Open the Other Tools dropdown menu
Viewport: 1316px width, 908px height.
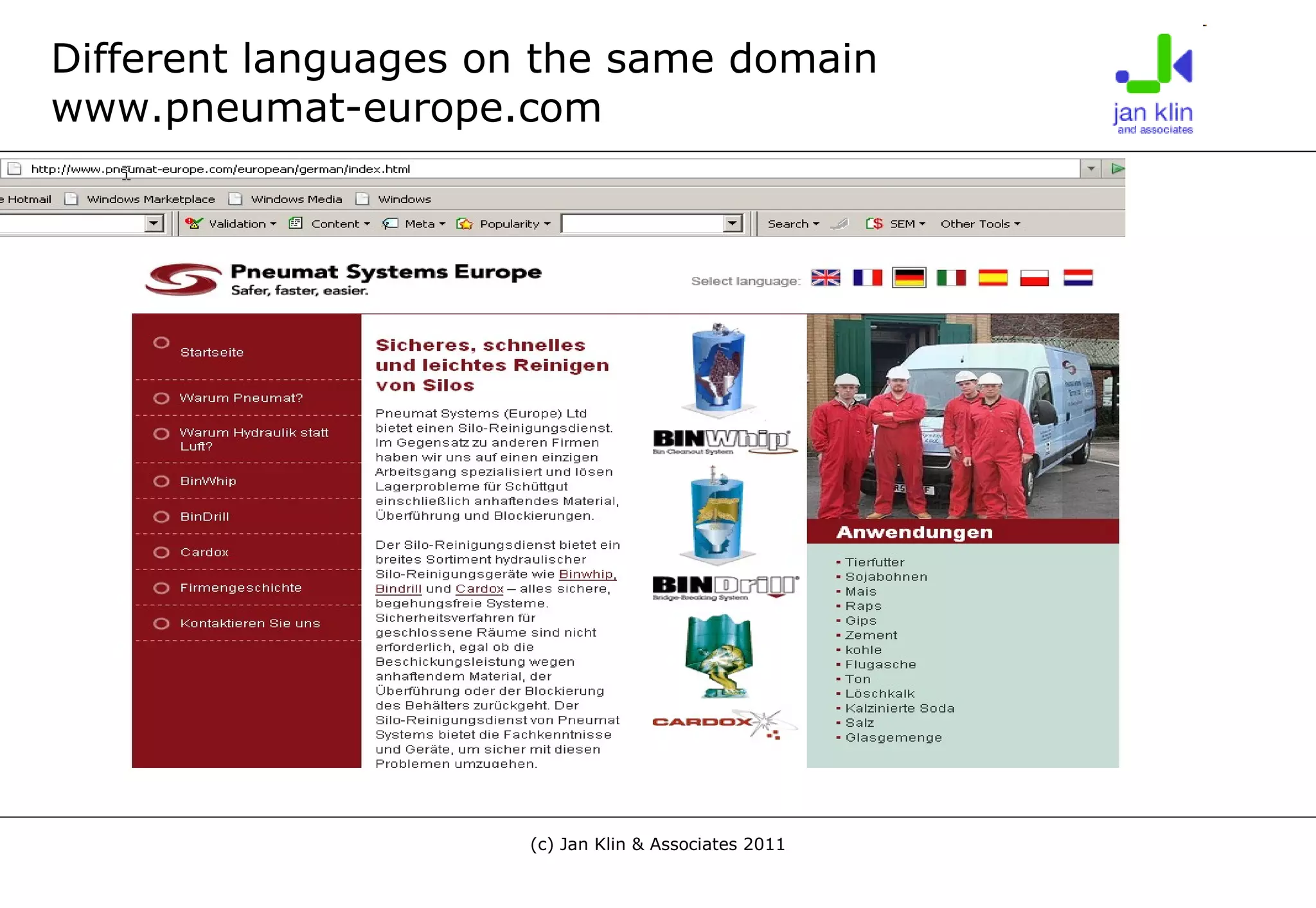[x=980, y=224]
